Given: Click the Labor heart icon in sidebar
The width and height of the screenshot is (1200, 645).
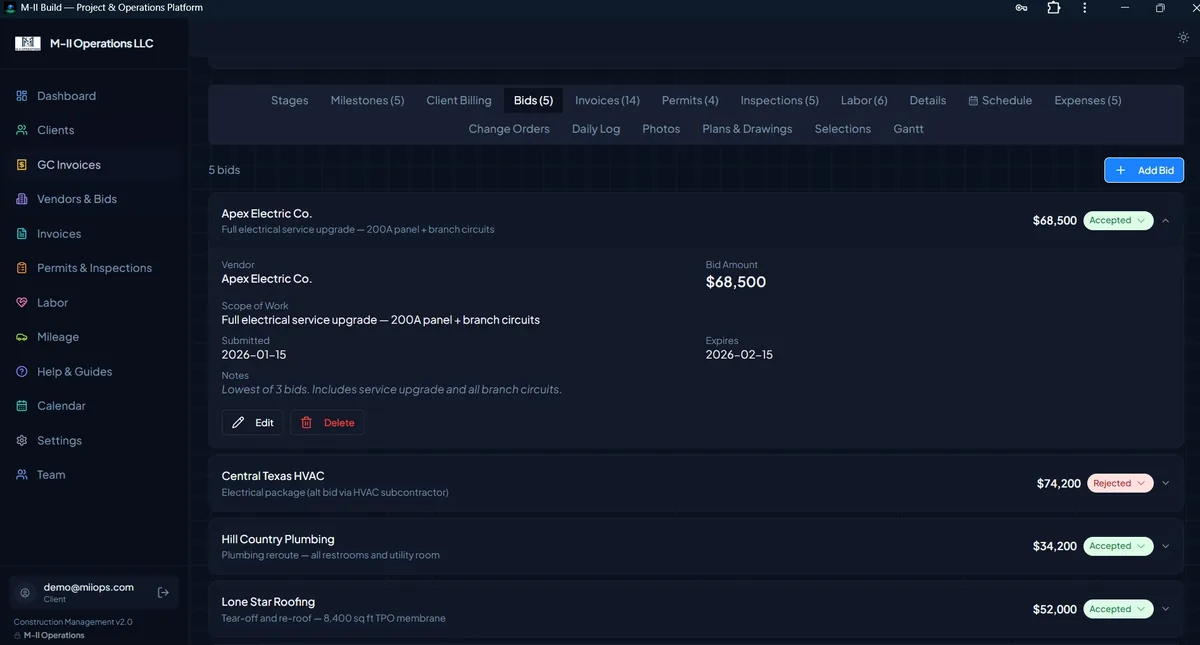Looking at the screenshot, I should point(22,303).
